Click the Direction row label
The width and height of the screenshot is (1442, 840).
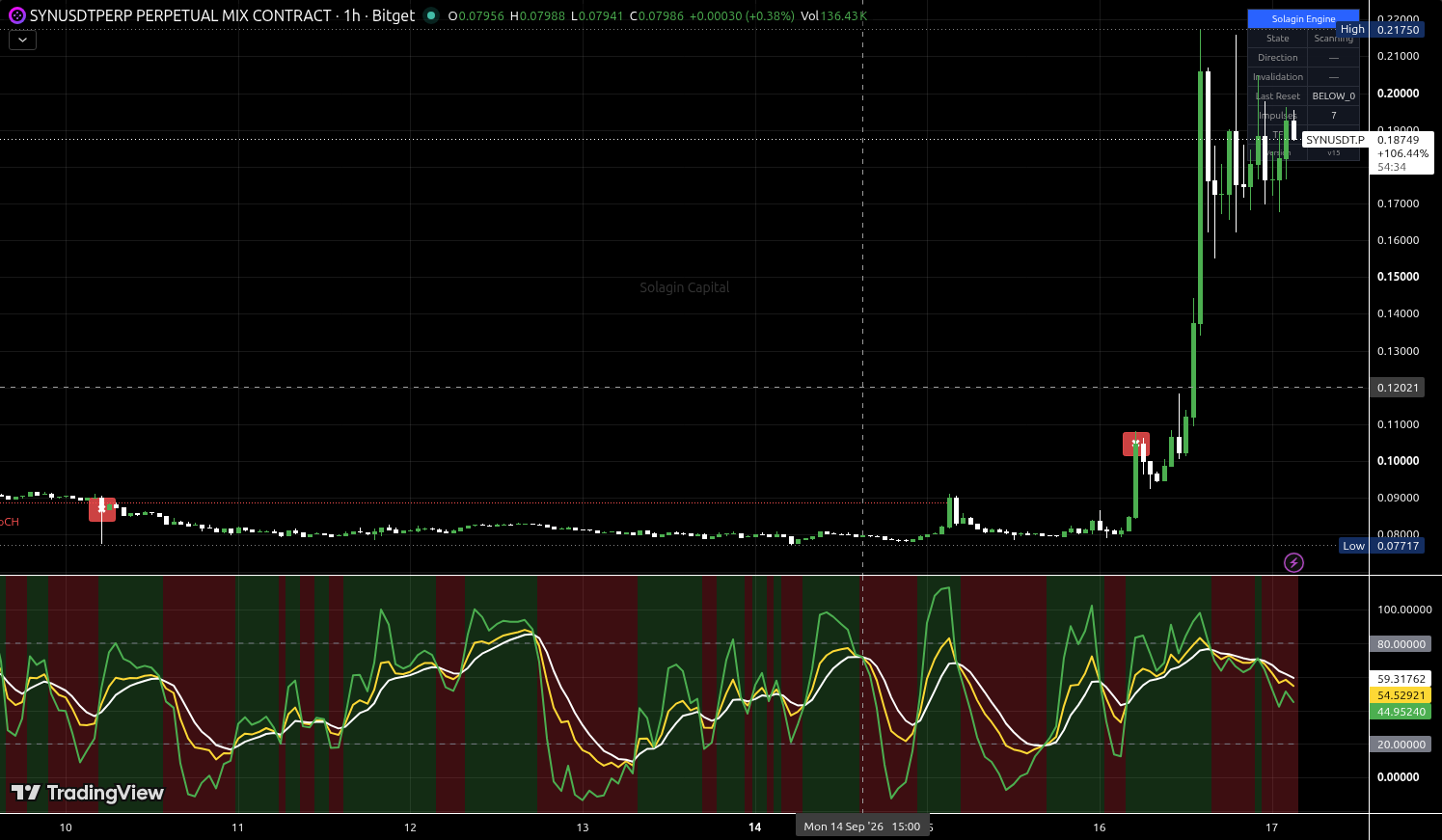[1277, 57]
